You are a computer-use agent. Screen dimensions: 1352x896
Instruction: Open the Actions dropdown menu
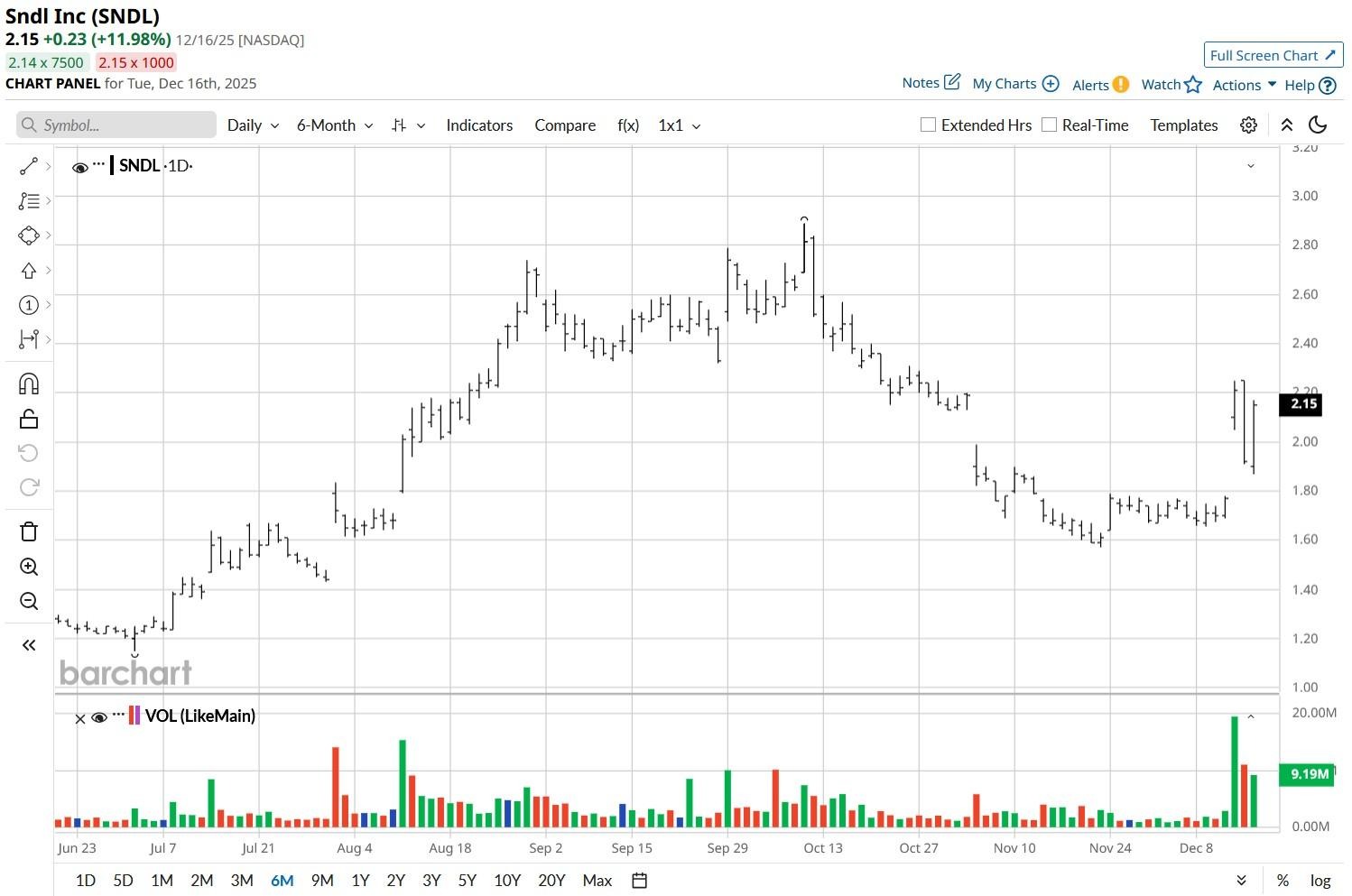1245,85
